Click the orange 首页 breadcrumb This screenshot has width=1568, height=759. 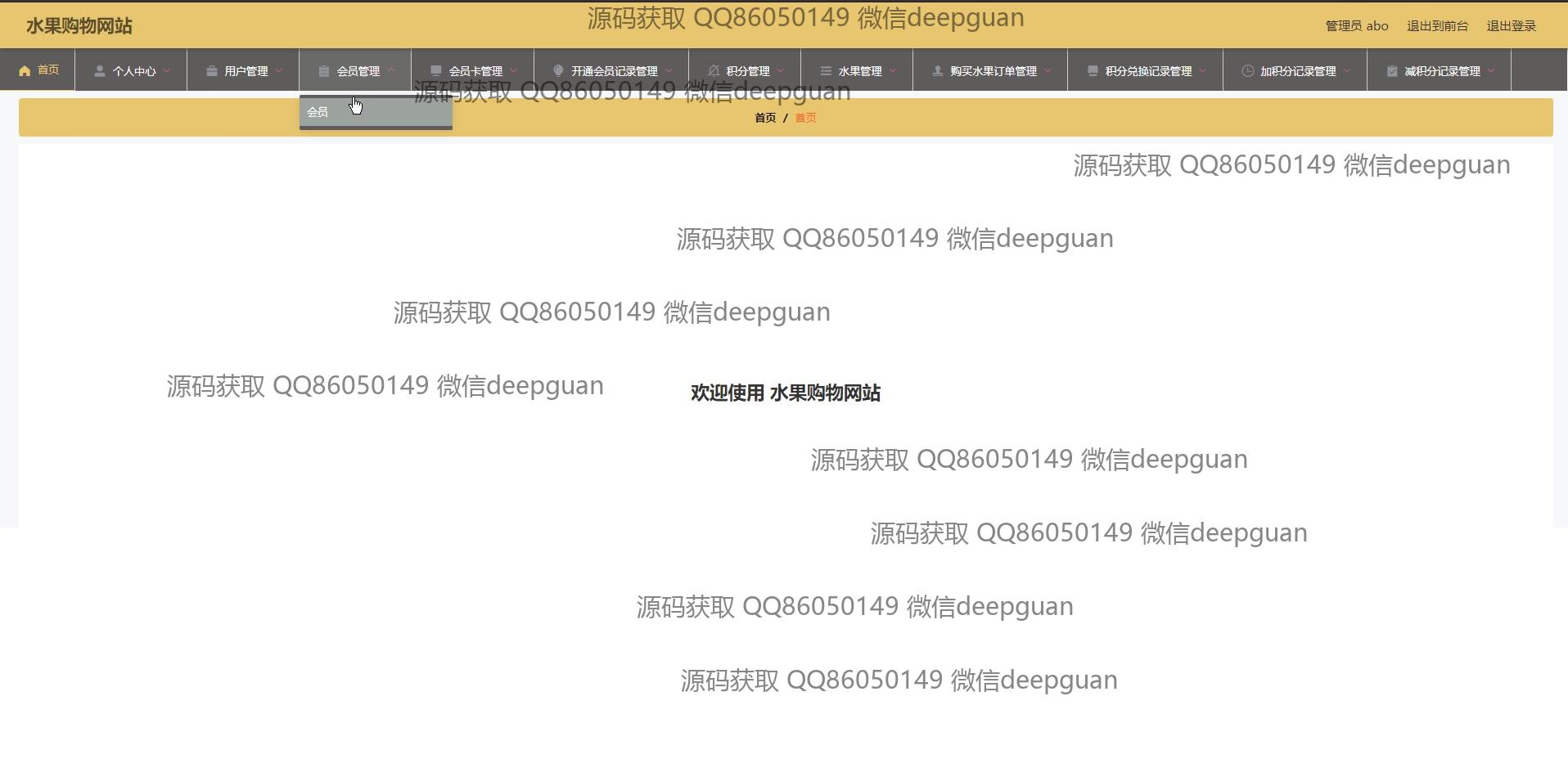coord(805,118)
